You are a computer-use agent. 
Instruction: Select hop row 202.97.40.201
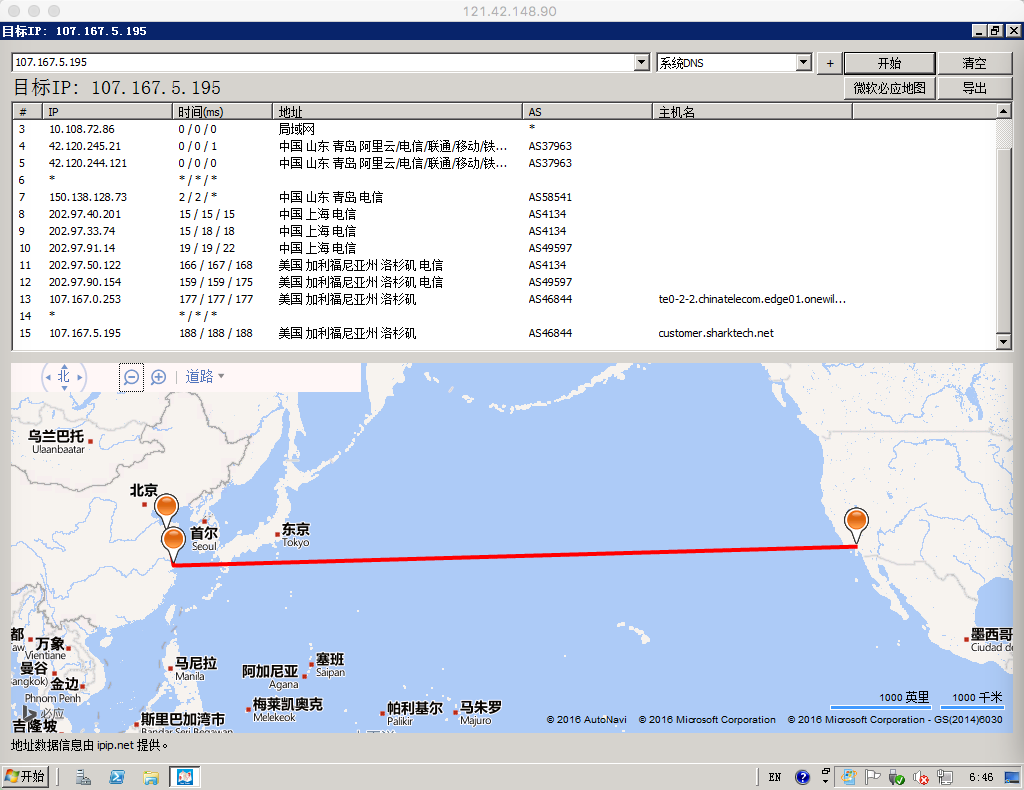504,214
